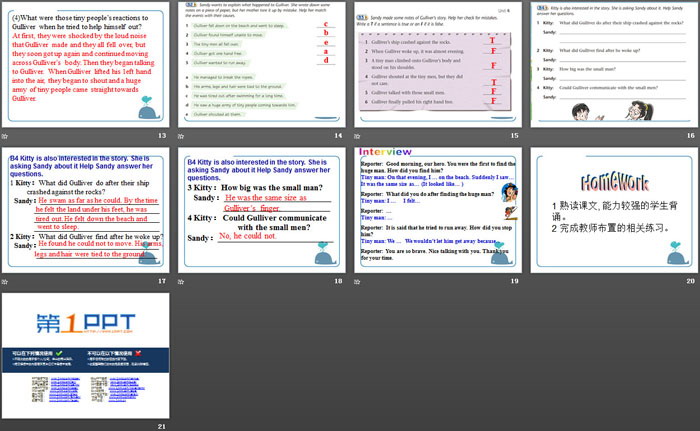Viewport: 700px width, 431px height.
Task: Click slide number 18 label
Action: coord(338,281)
